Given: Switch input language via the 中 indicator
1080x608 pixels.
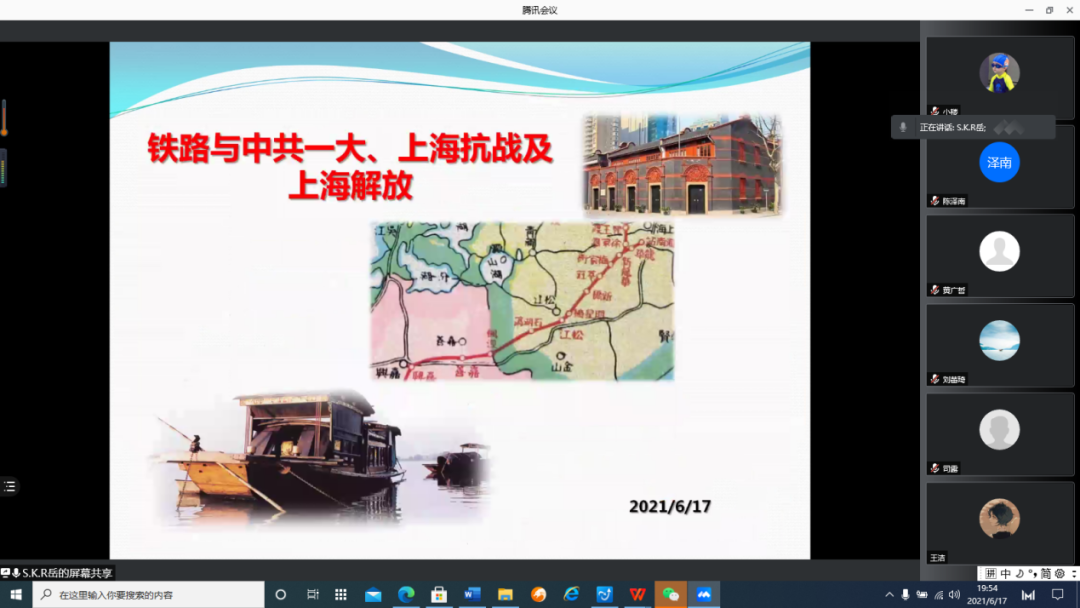Looking at the screenshot, I should pyautogui.click(x=1004, y=573).
